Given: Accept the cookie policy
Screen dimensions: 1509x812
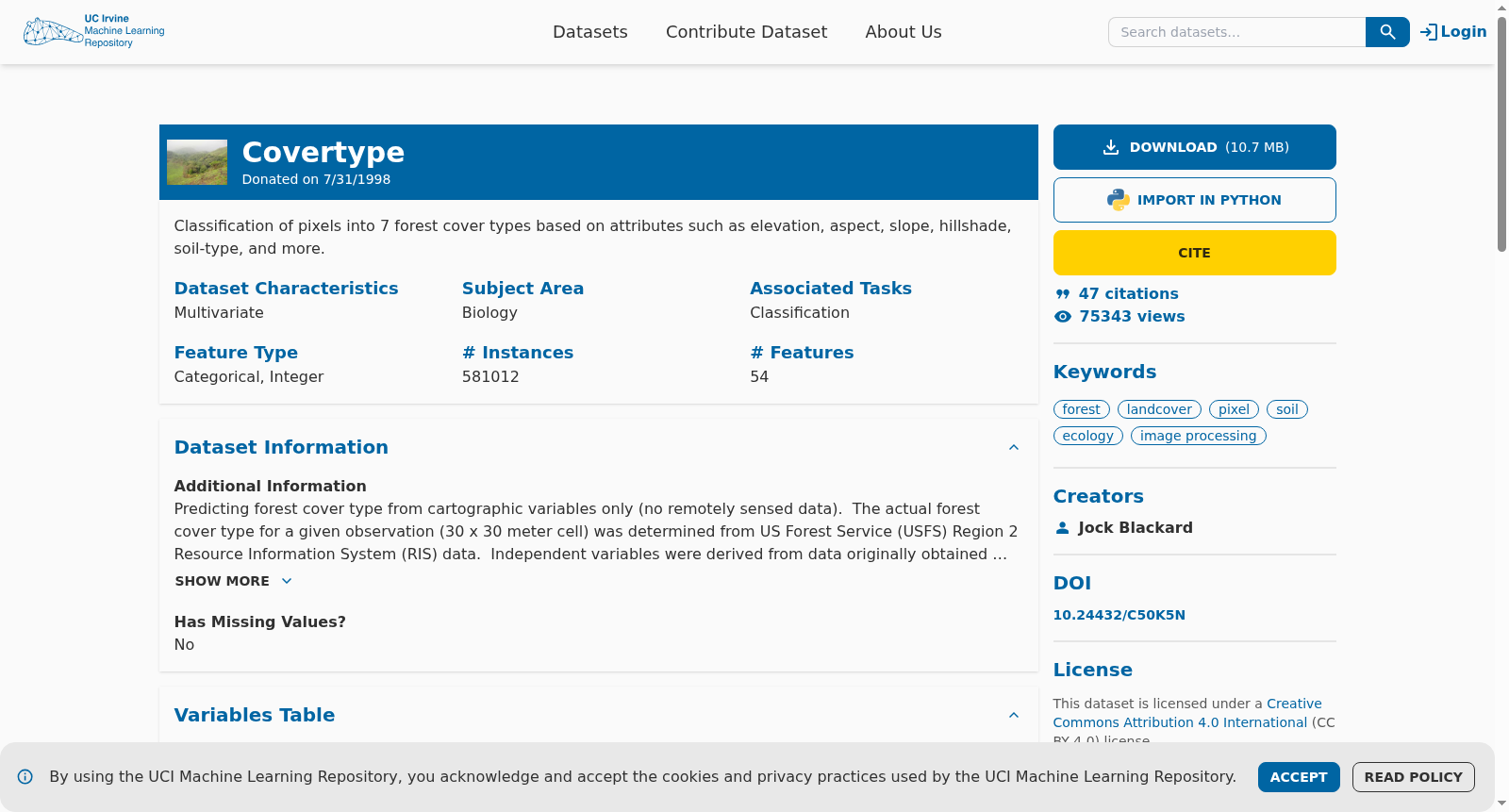Looking at the screenshot, I should (x=1299, y=777).
